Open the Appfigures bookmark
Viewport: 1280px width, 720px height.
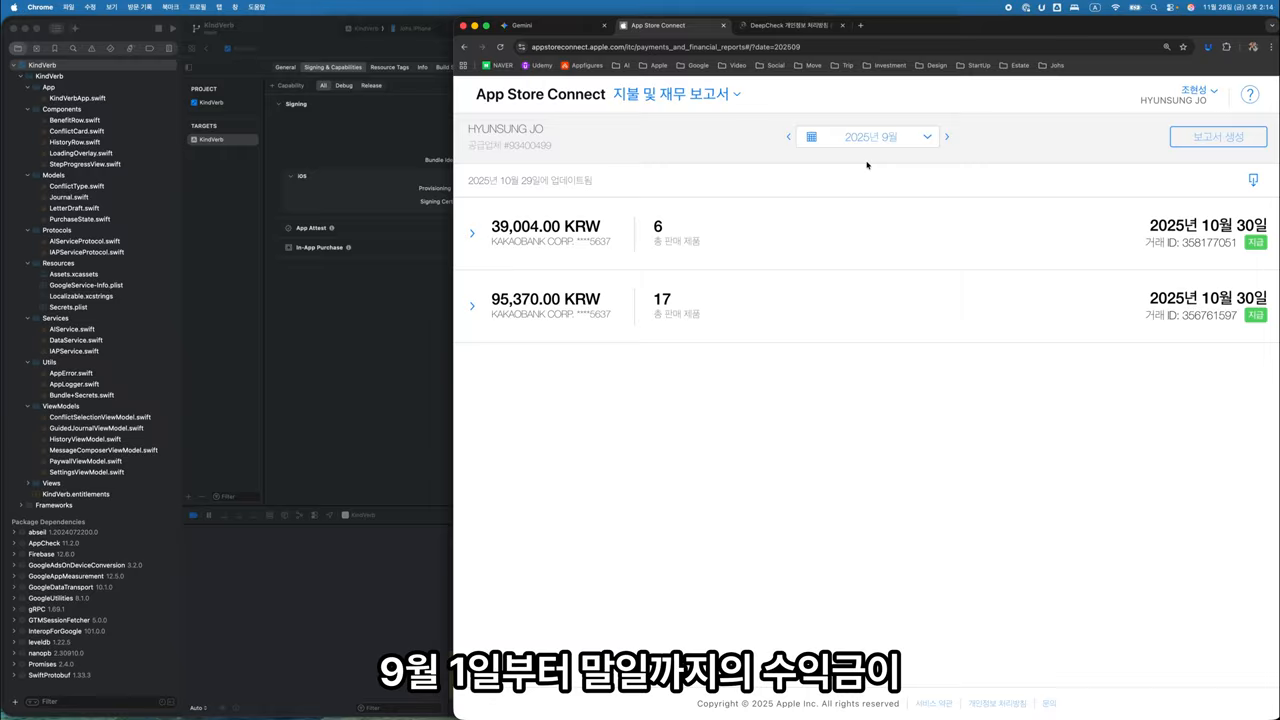[x=582, y=65]
